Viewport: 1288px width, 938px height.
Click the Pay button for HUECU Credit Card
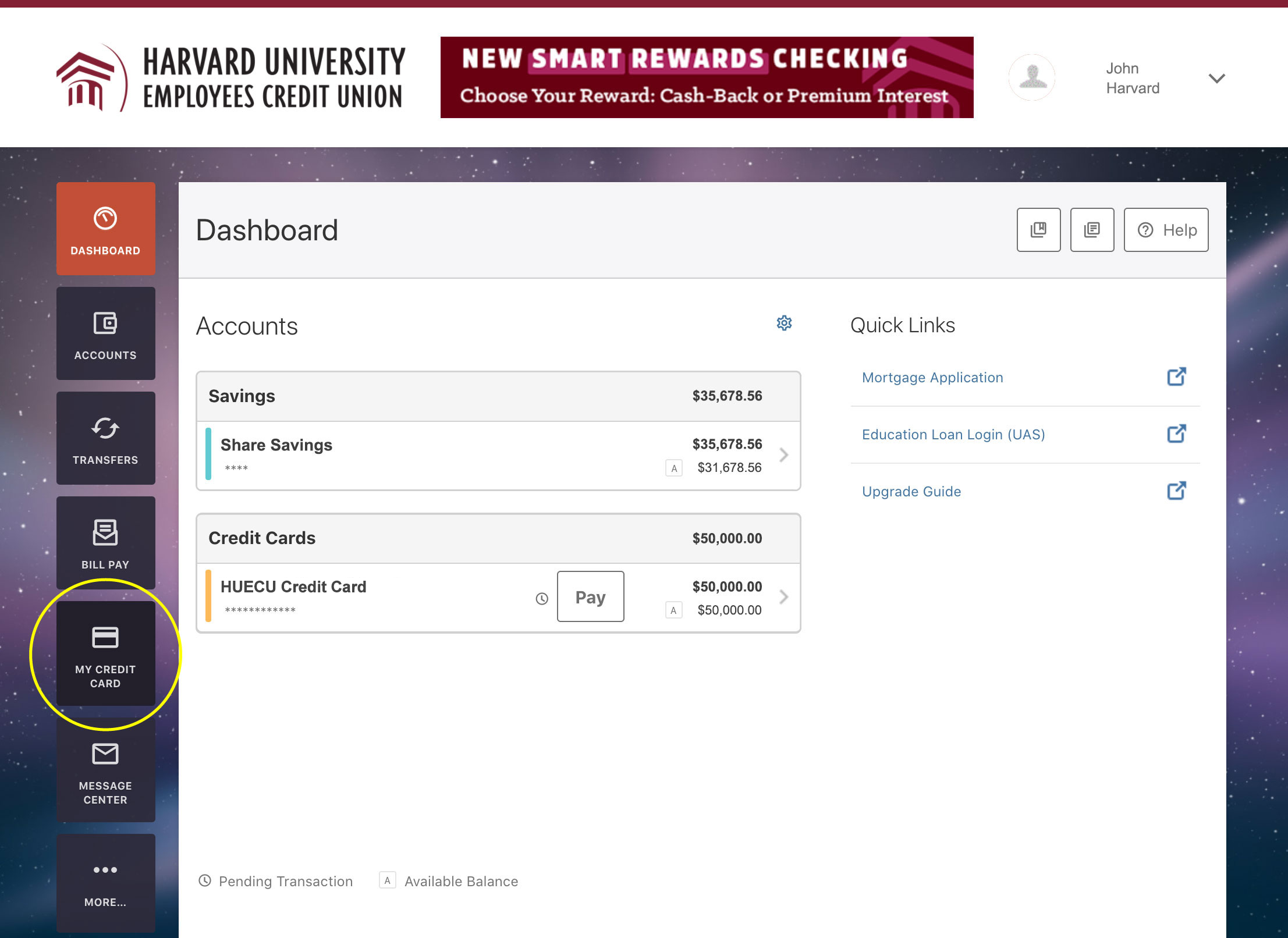pos(590,596)
